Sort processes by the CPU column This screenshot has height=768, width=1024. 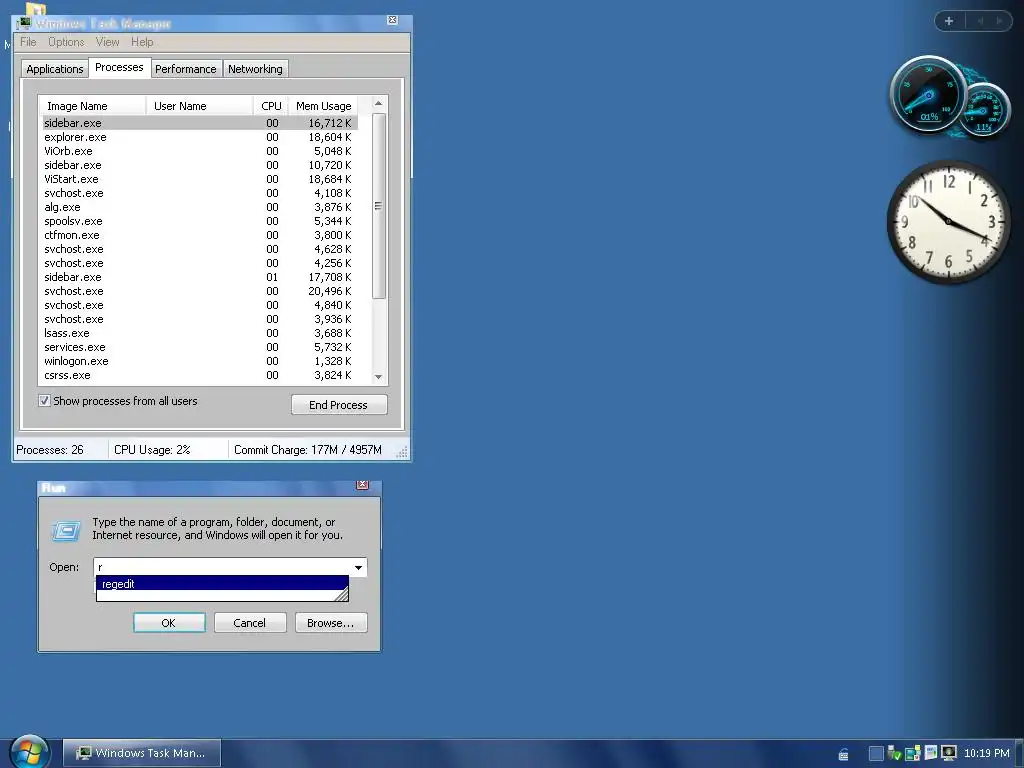(x=270, y=106)
